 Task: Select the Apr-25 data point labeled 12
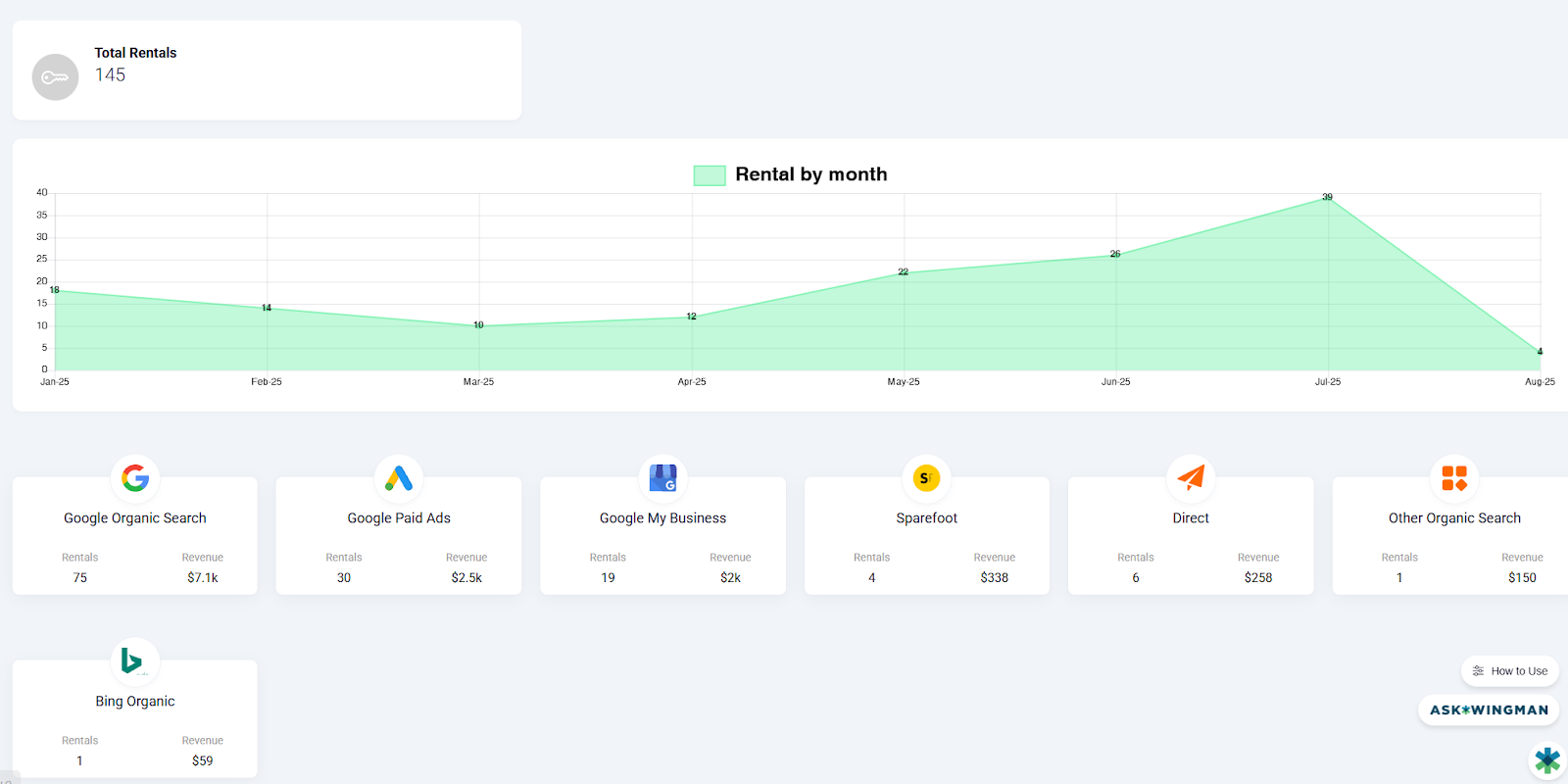(692, 318)
